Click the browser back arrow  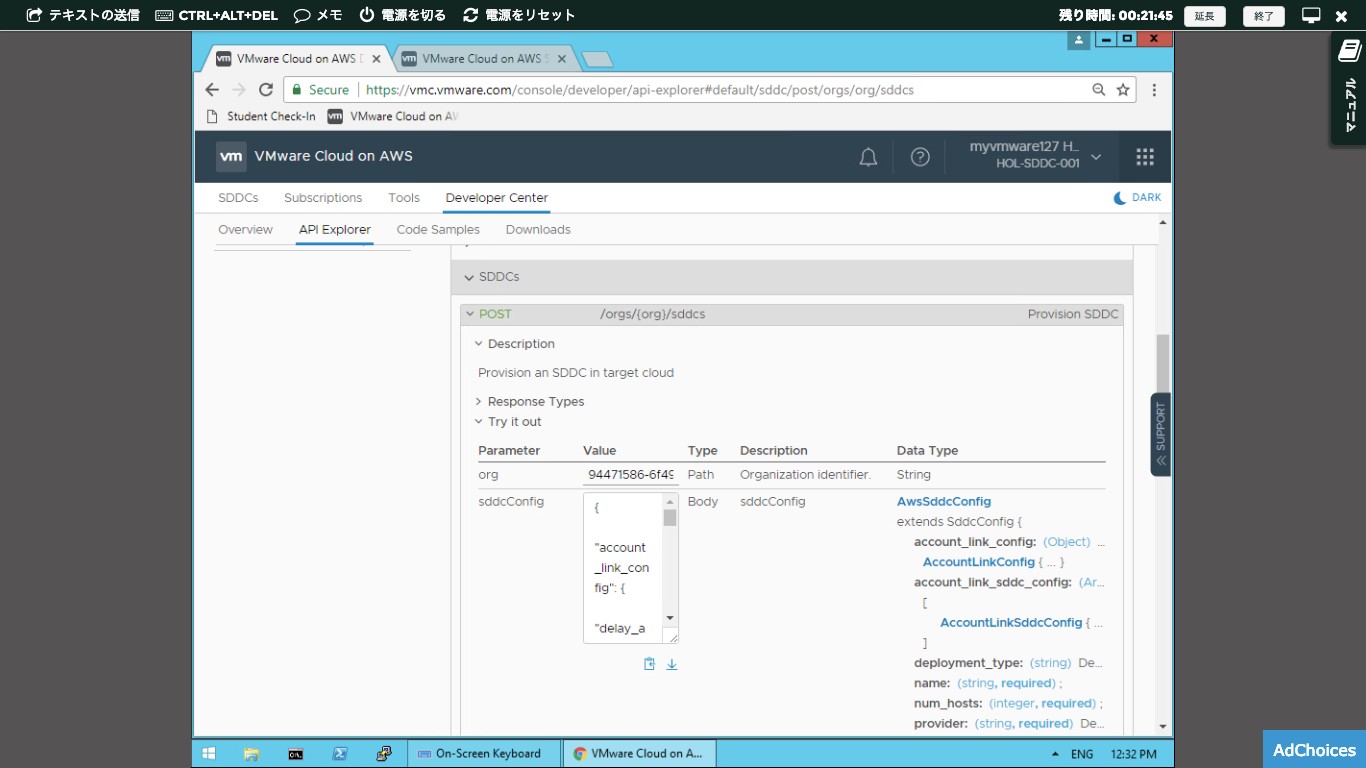click(x=212, y=90)
